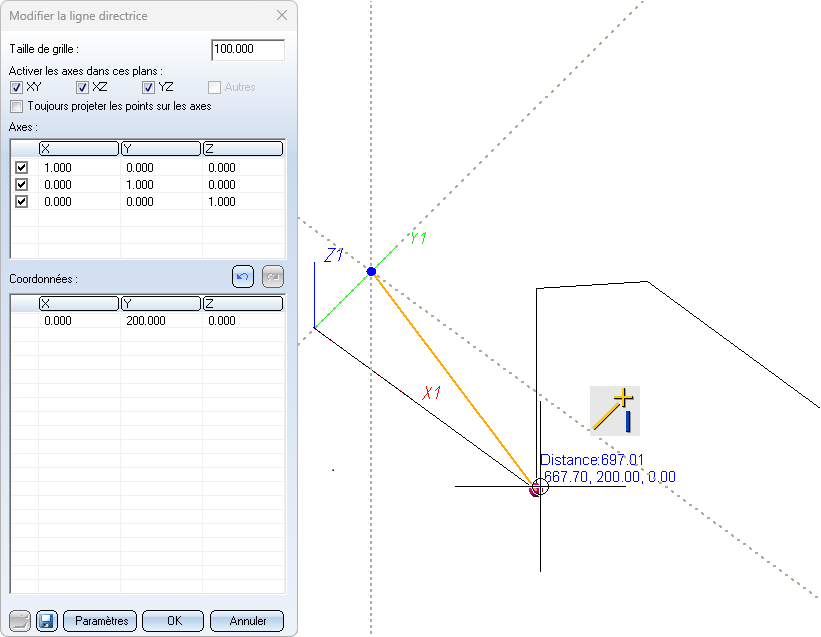Confirm with the OK button

point(173,621)
